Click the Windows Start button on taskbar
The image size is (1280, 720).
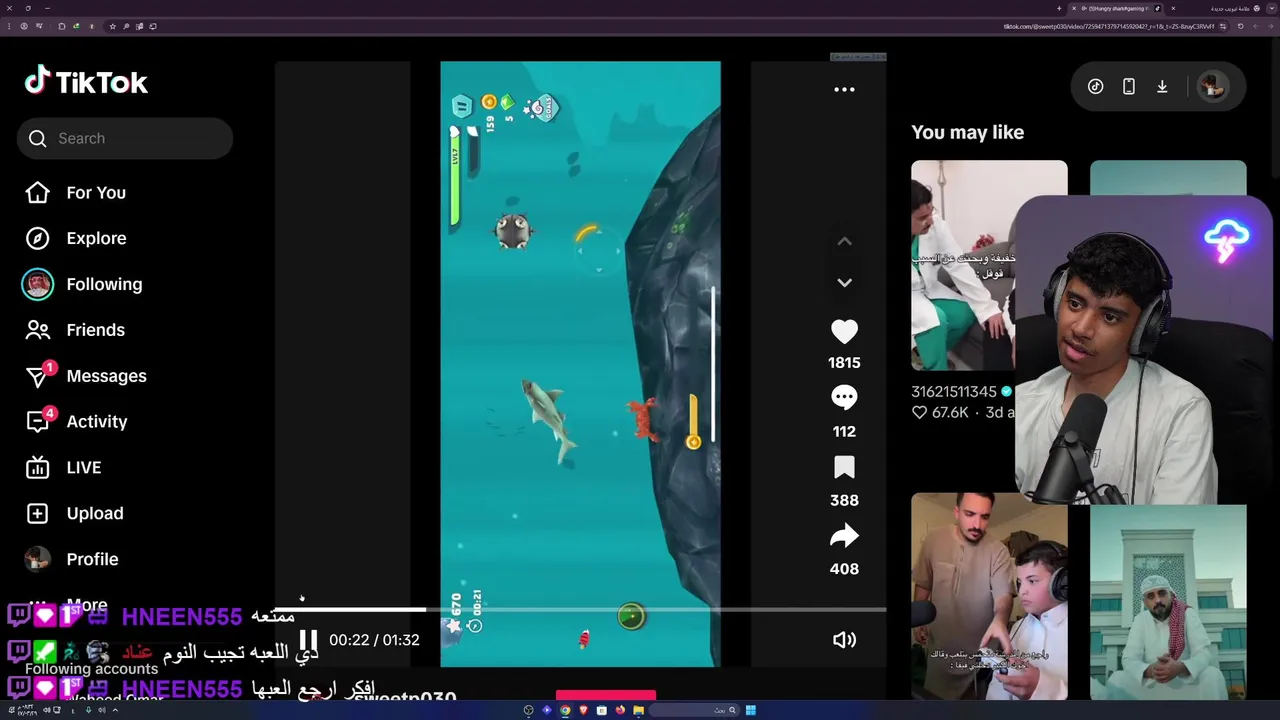750,711
